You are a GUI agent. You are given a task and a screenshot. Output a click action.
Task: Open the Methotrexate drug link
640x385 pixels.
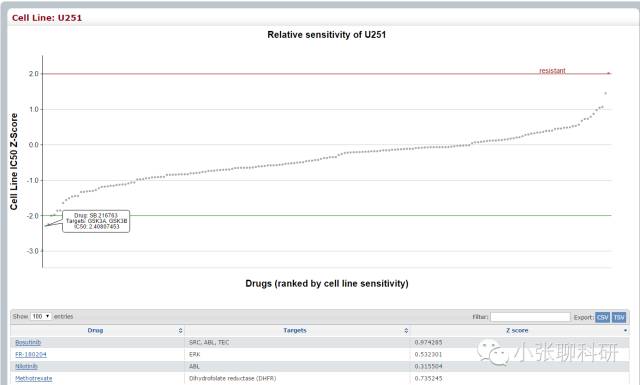tap(34, 378)
